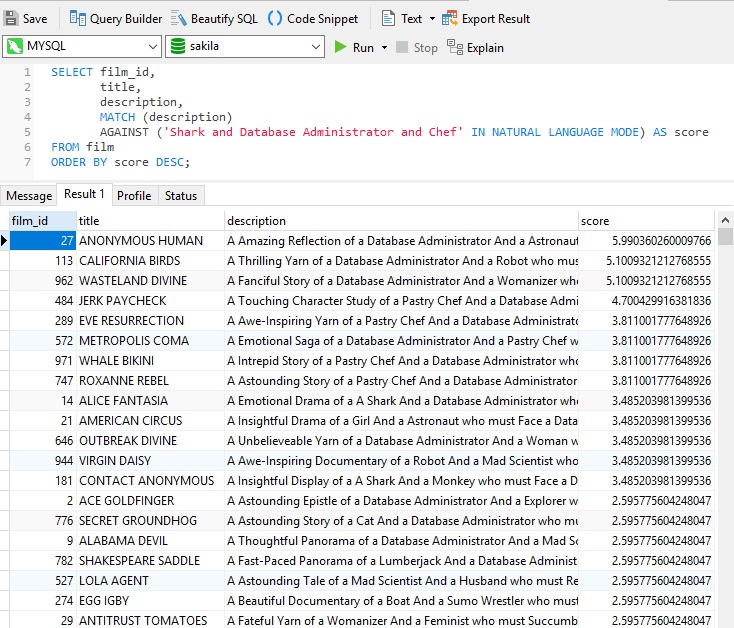Image resolution: width=734 pixels, height=628 pixels.
Task: Select the JERK PAYCHECK title cell
Action: click(150, 300)
